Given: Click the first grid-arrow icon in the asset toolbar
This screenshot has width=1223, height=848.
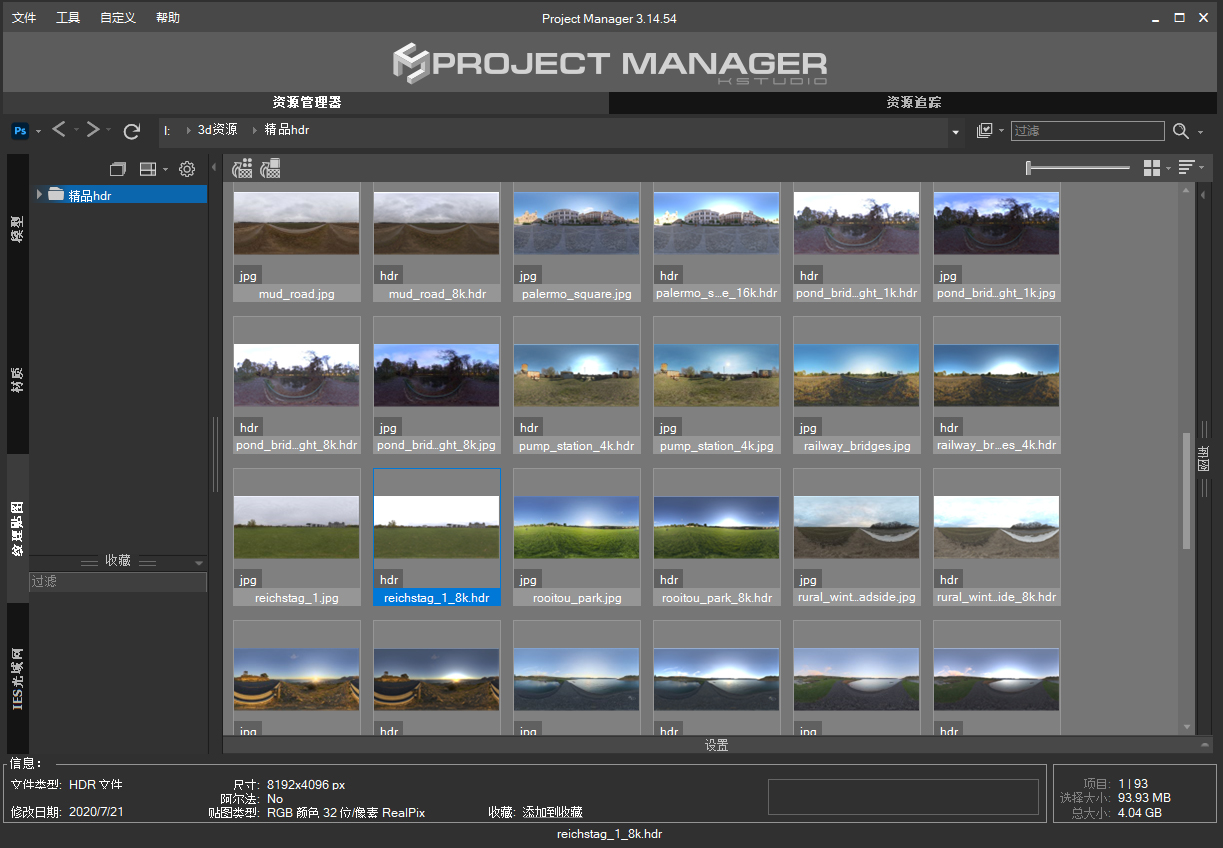Looking at the screenshot, I should tap(242, 169).
